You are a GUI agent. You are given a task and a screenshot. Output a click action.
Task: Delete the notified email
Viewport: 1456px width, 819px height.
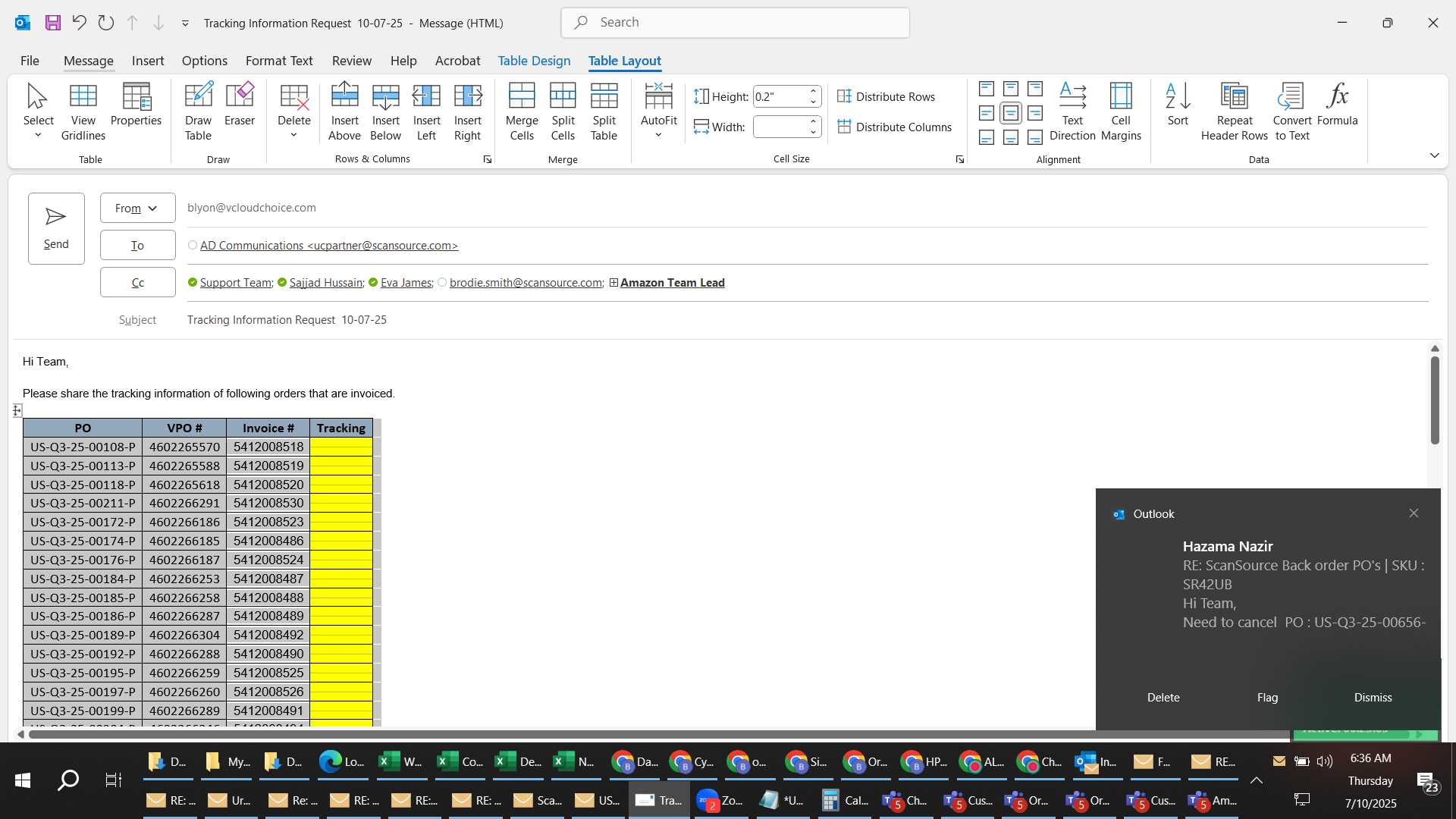1163,698
